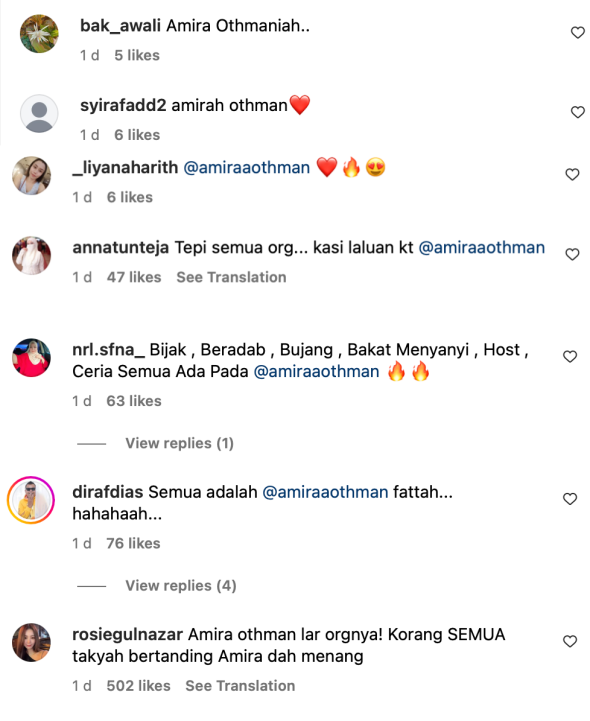
Task: Tap the heart on _liyanaharith's comment
Action: pos(572,175)
